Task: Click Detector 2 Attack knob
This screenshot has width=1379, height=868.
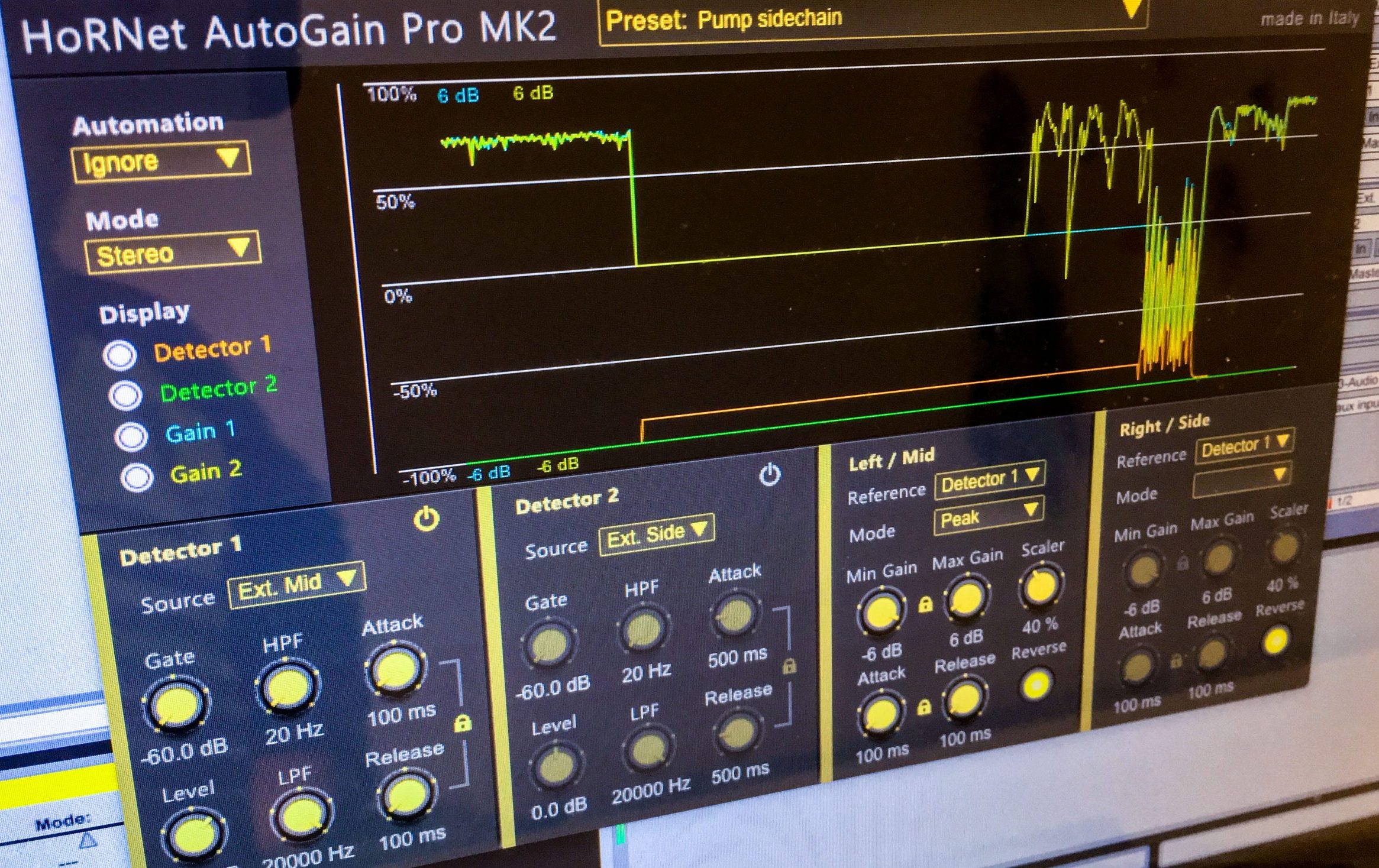Action: pos(734,615)
